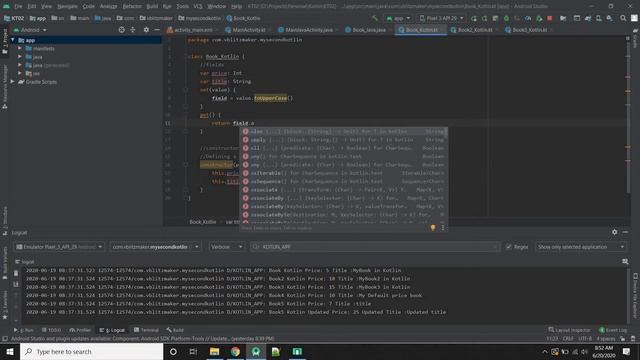The width and height of the screenshot is (640, 360).
Task: Click the red Stop button in toolbar
Action: tap(549, 18)
